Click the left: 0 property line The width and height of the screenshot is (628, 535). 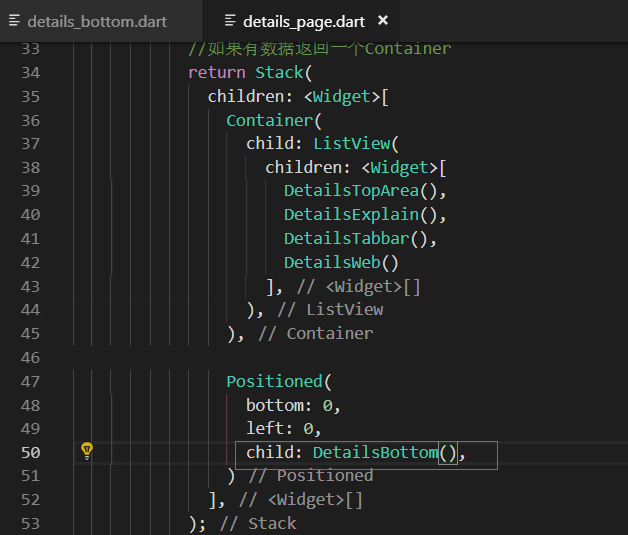[x=284, y=428]
